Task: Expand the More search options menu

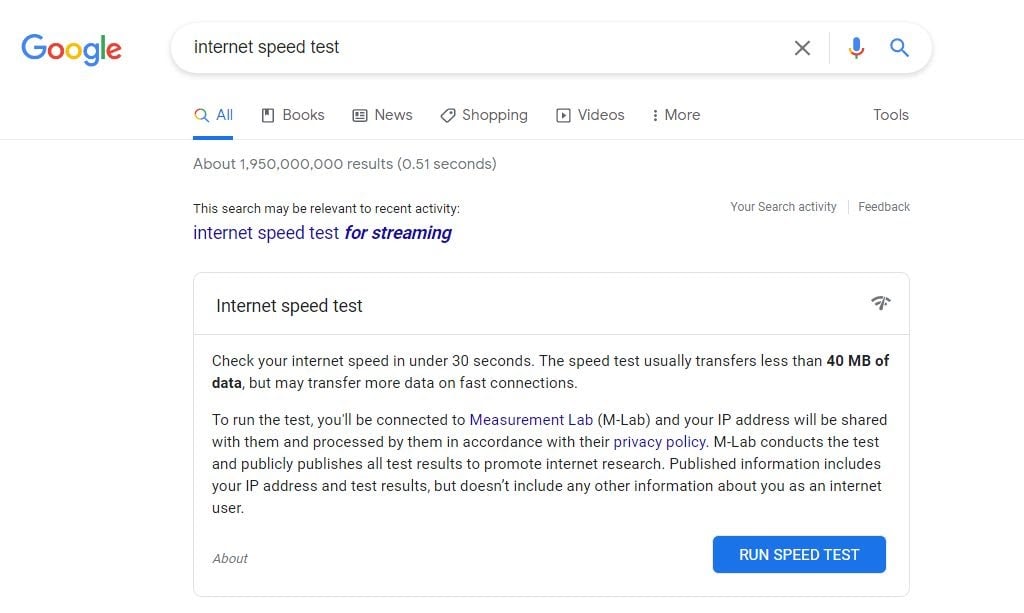Action: click(x=675, y=115)
